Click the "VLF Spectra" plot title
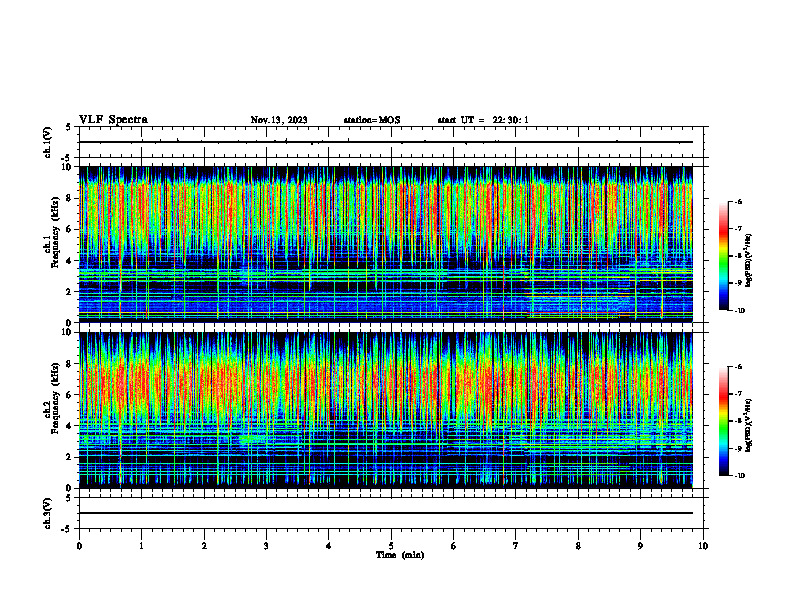This screenshot has height=612, width=792. [x=113, y=120]
